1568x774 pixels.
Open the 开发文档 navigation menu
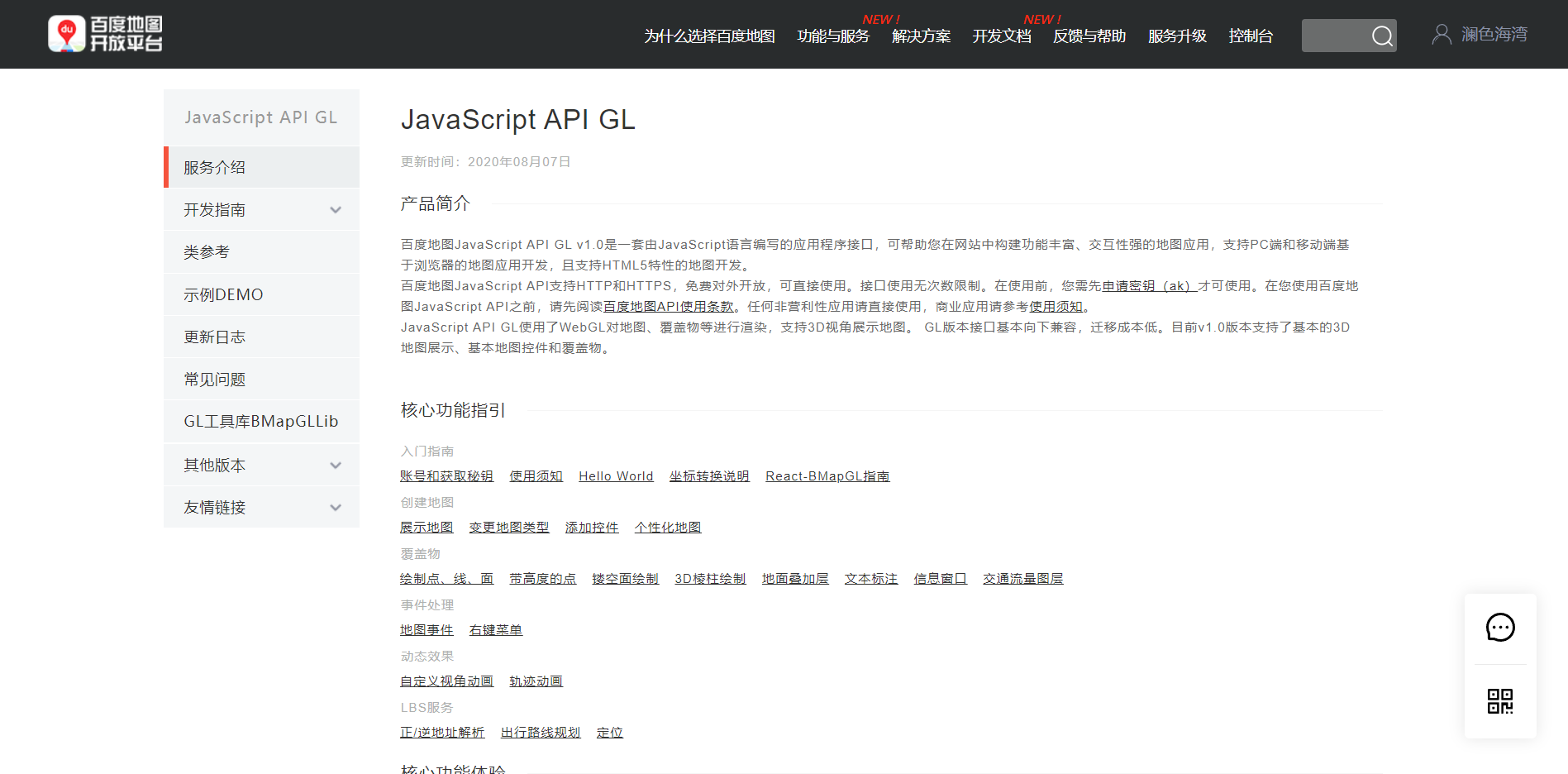pyautogui.click(x=1001, y=36)
